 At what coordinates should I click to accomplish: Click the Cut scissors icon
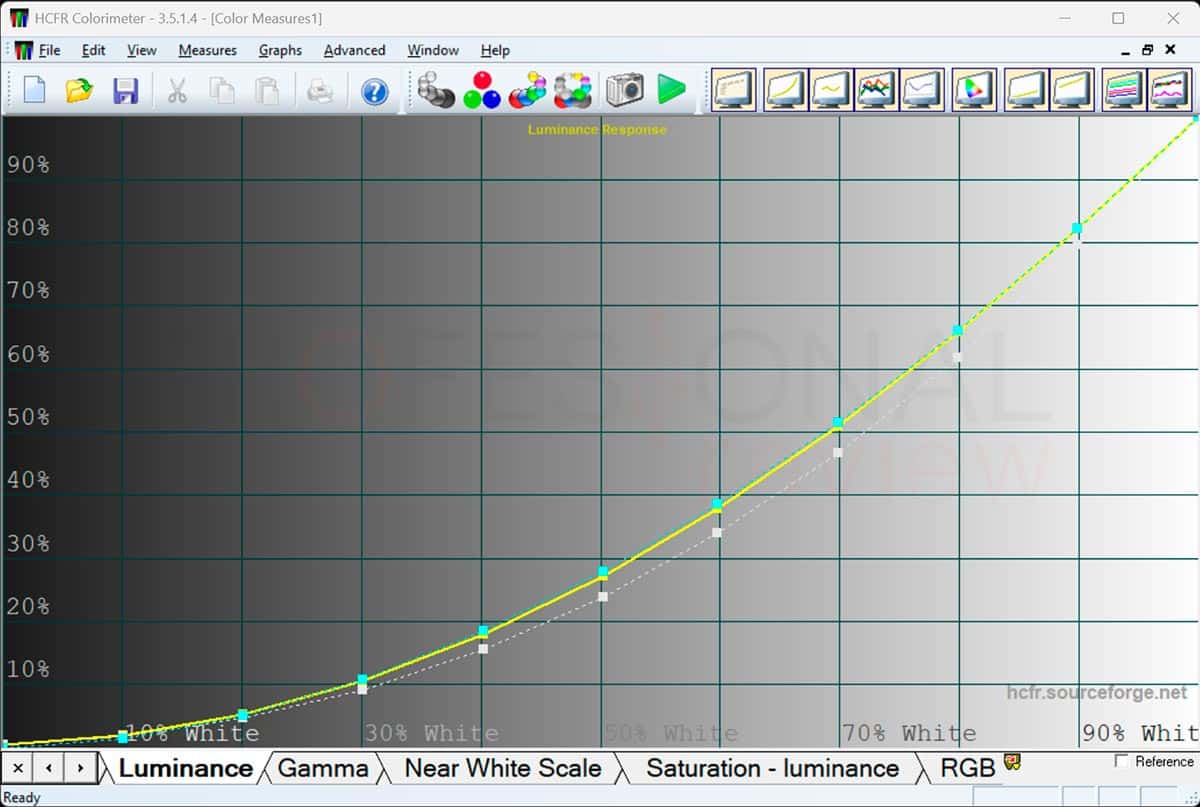point(177,91)
